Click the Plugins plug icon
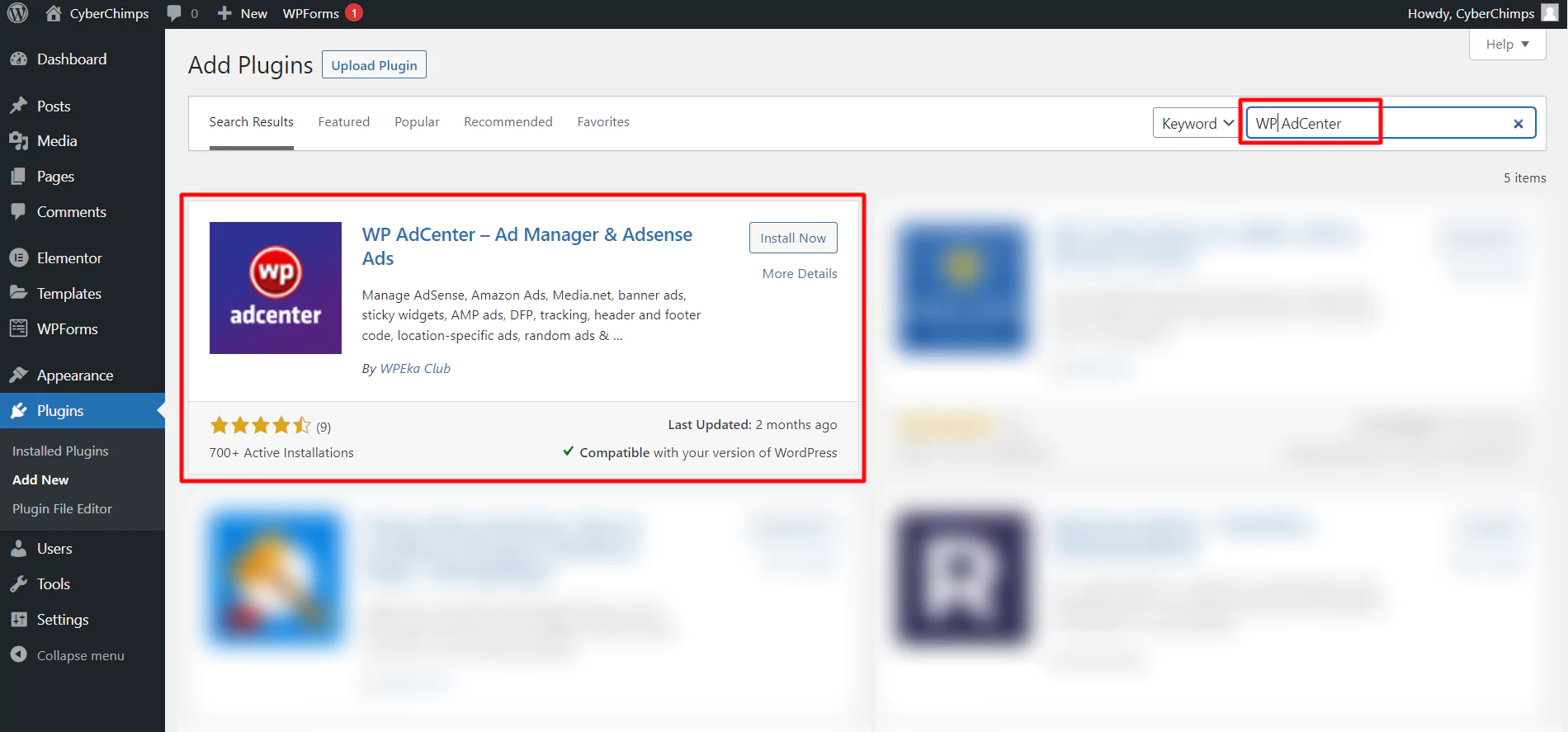1568x732 pixels. [18, 410]
